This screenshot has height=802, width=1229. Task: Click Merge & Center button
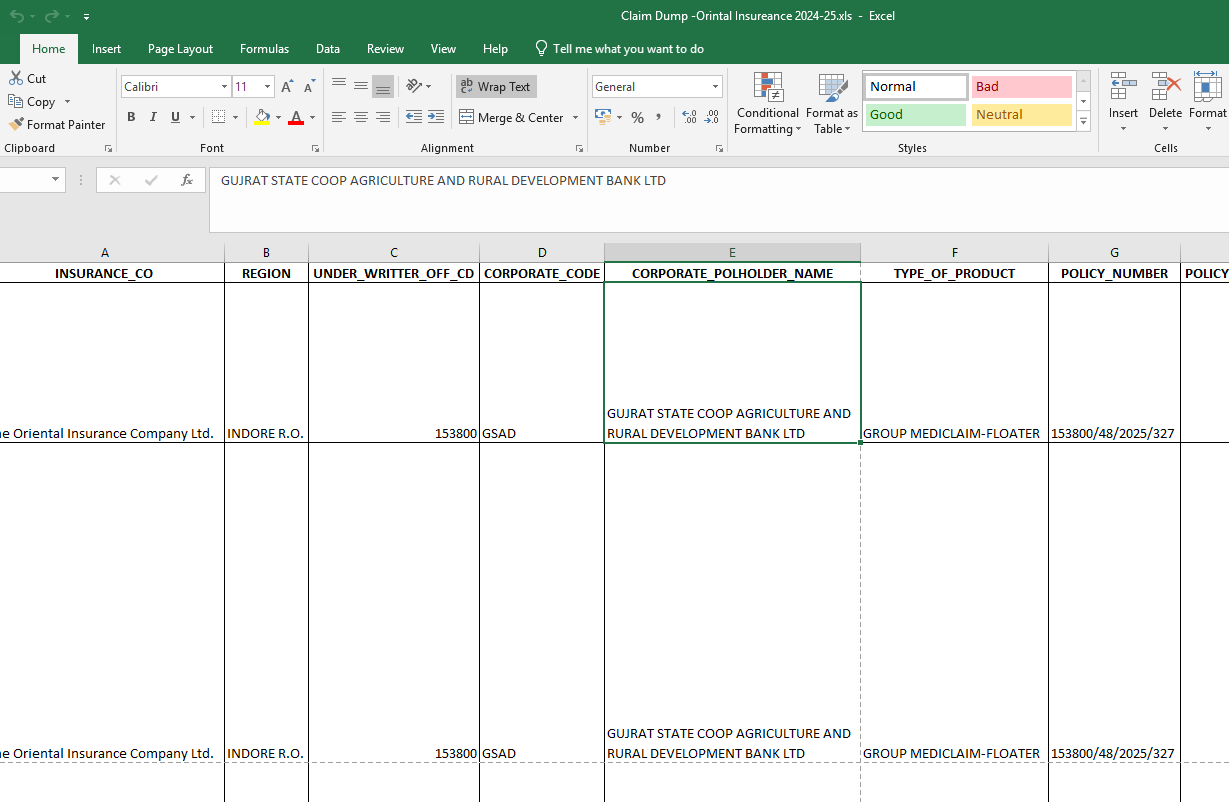coord(512,117)
